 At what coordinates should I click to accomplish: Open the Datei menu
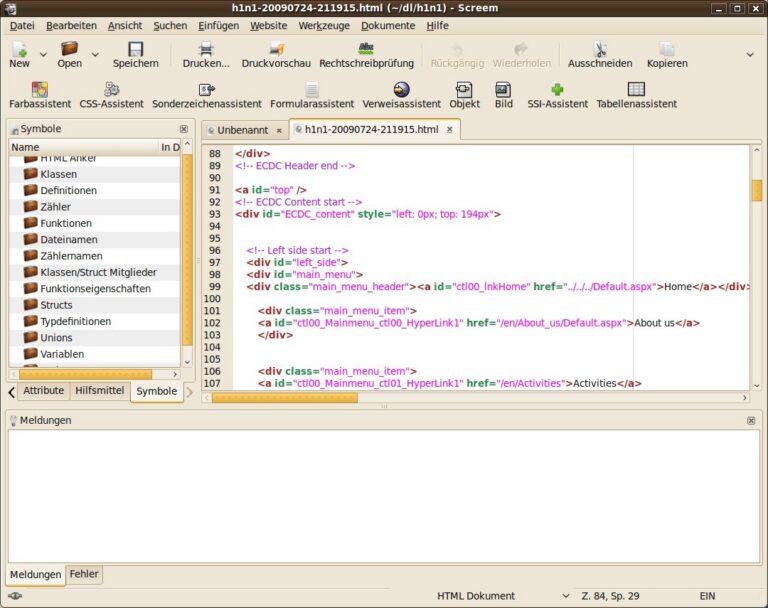22,25
